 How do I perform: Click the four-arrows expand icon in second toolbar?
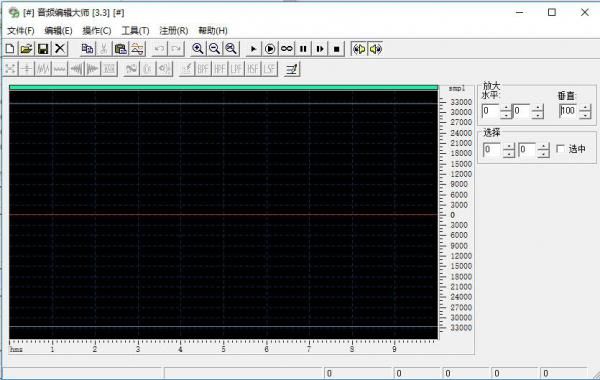click(x=10, y=69)
